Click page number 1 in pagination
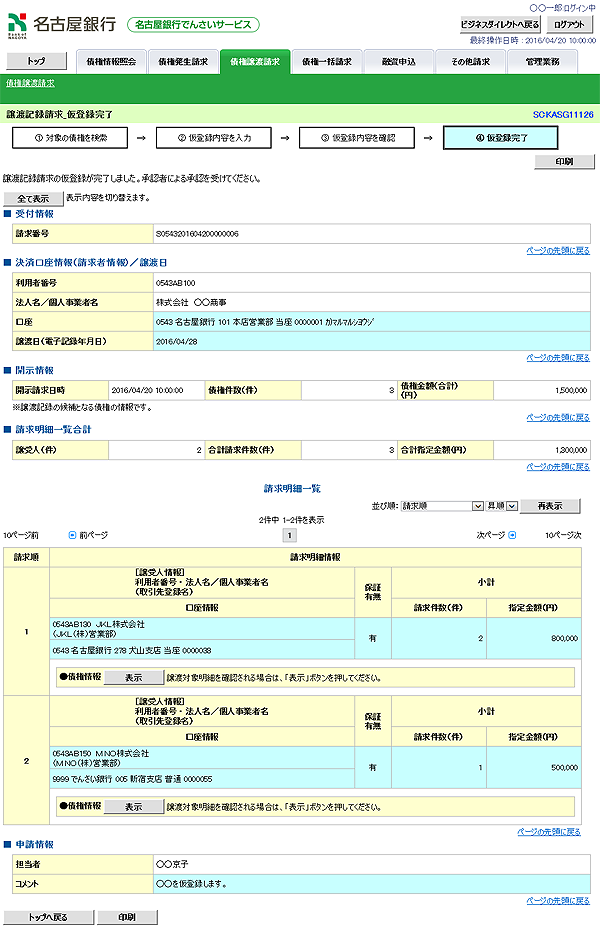Image resolution: width=600 pixels, height=933 pixels. click(289, 536)
